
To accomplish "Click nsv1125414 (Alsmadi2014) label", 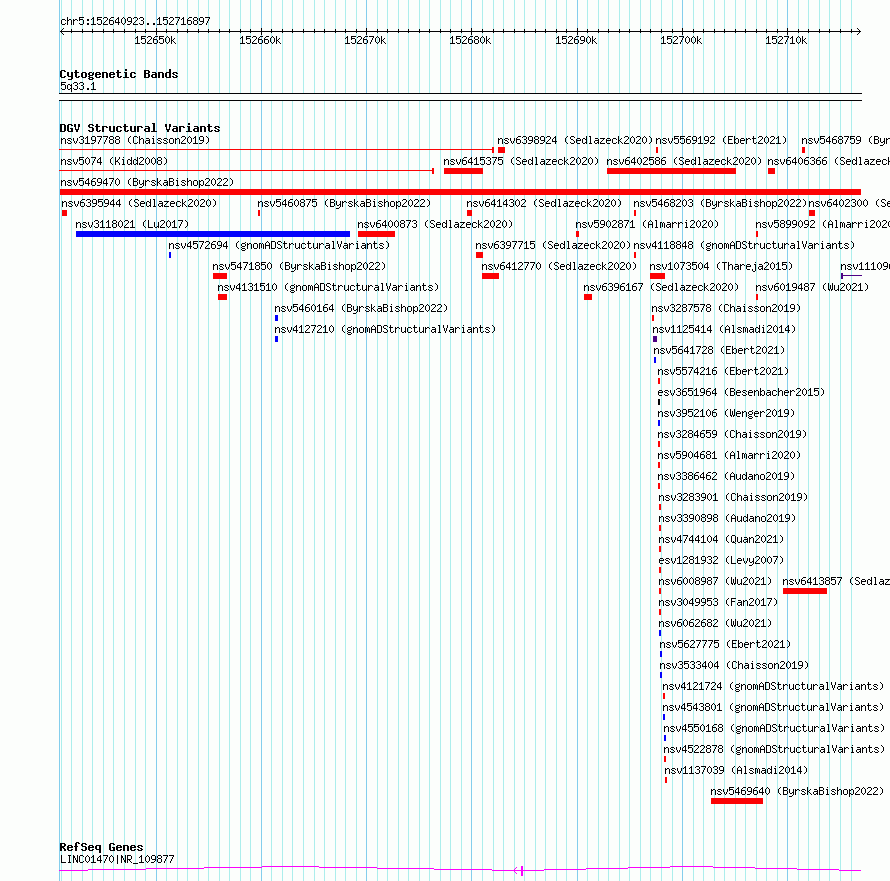I will click(724, 329).
